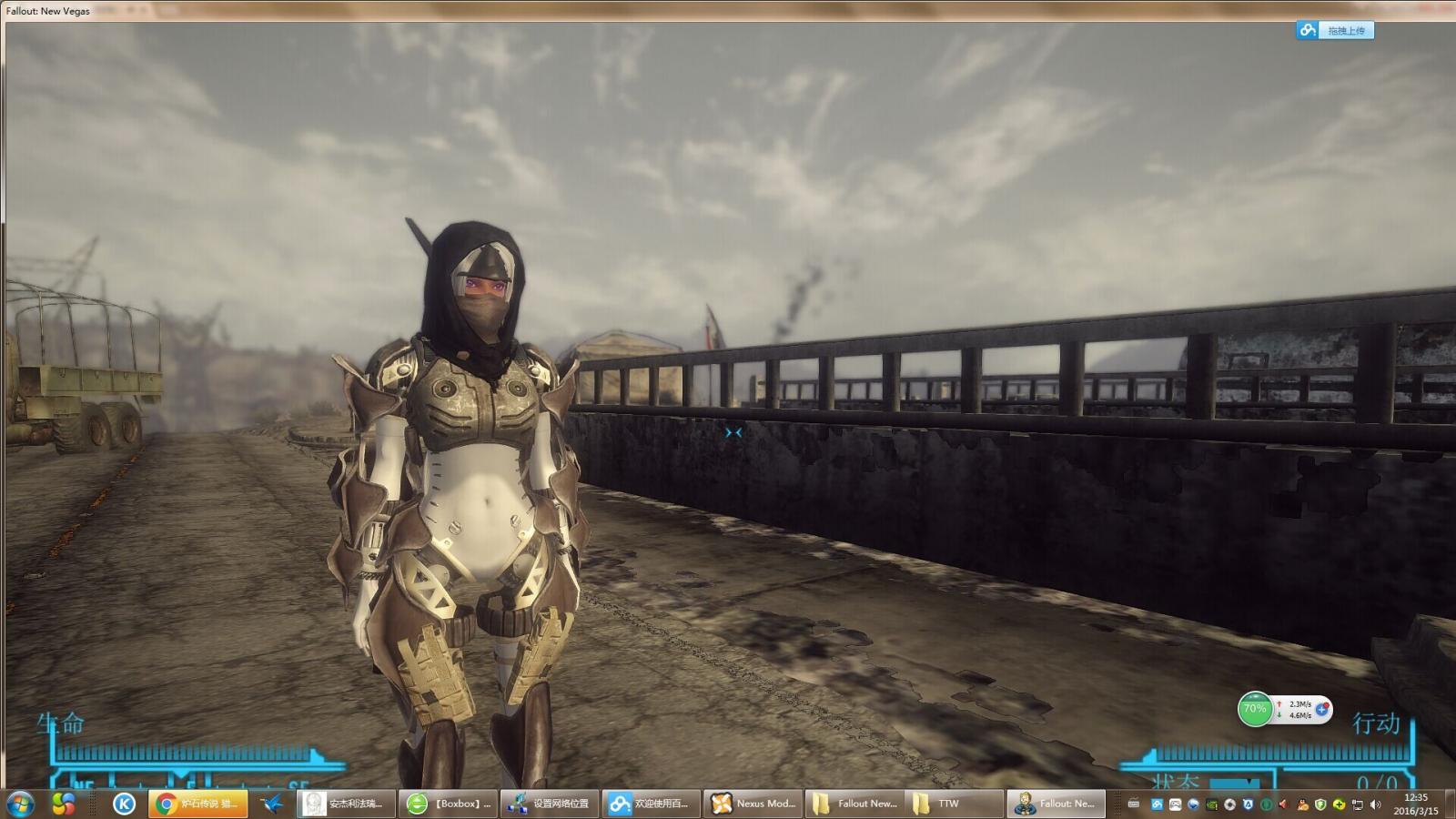Open the Windows Start menu orb
1456x819 pixels.
pyautogui.click(x=20, y=804)
